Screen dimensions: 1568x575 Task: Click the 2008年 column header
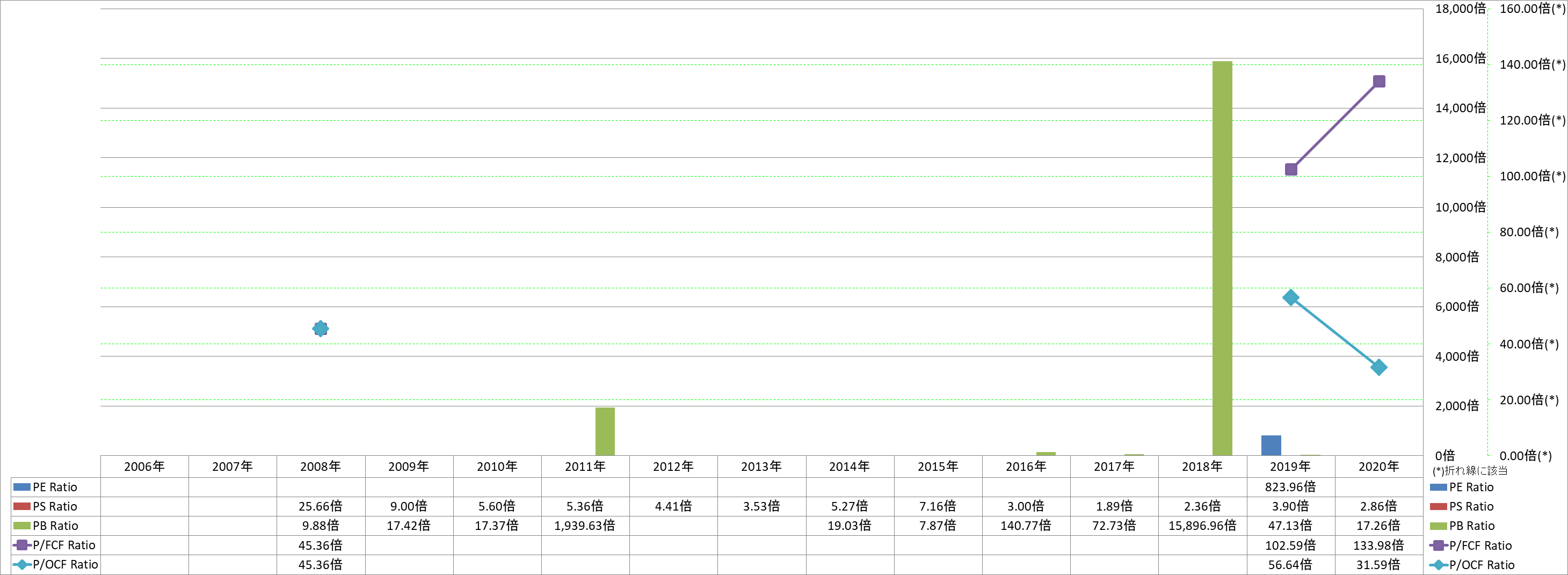[321, 466]
